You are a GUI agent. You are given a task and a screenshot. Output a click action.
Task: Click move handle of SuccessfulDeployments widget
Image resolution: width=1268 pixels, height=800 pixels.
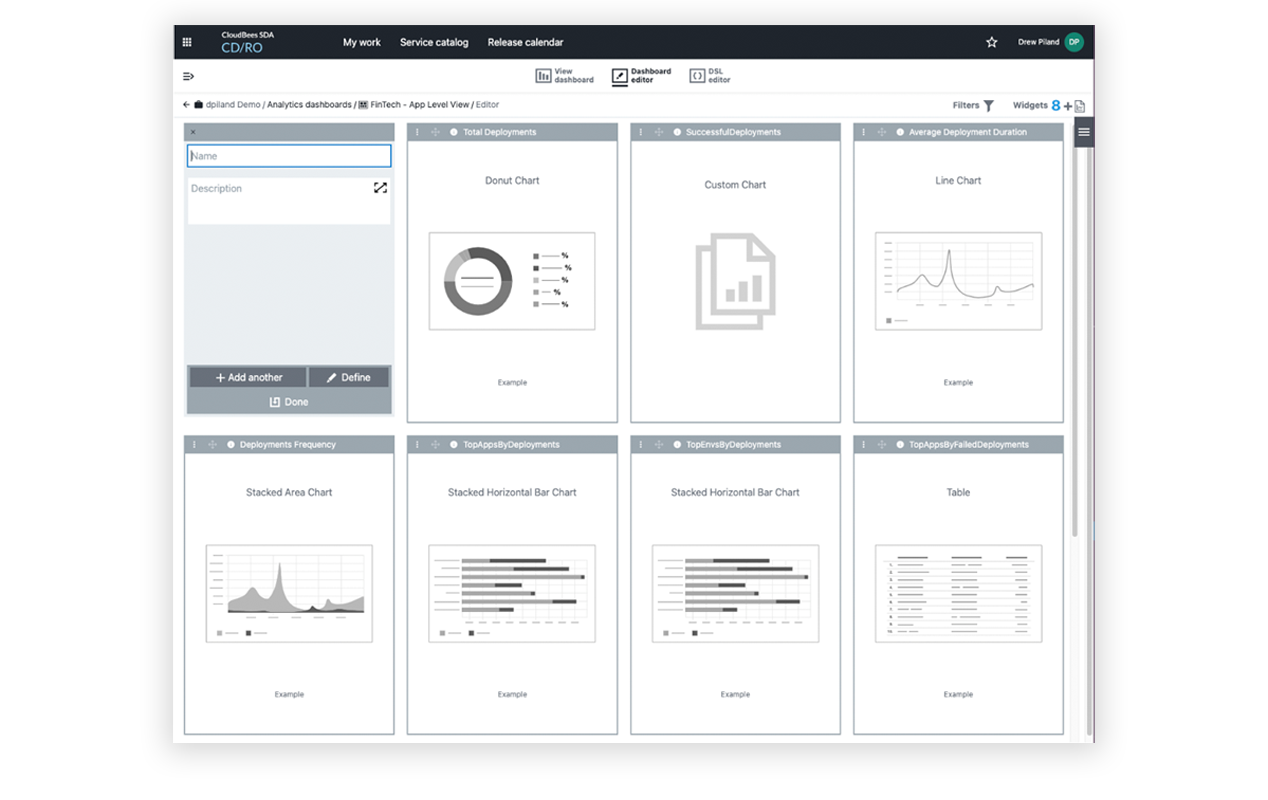658,132
